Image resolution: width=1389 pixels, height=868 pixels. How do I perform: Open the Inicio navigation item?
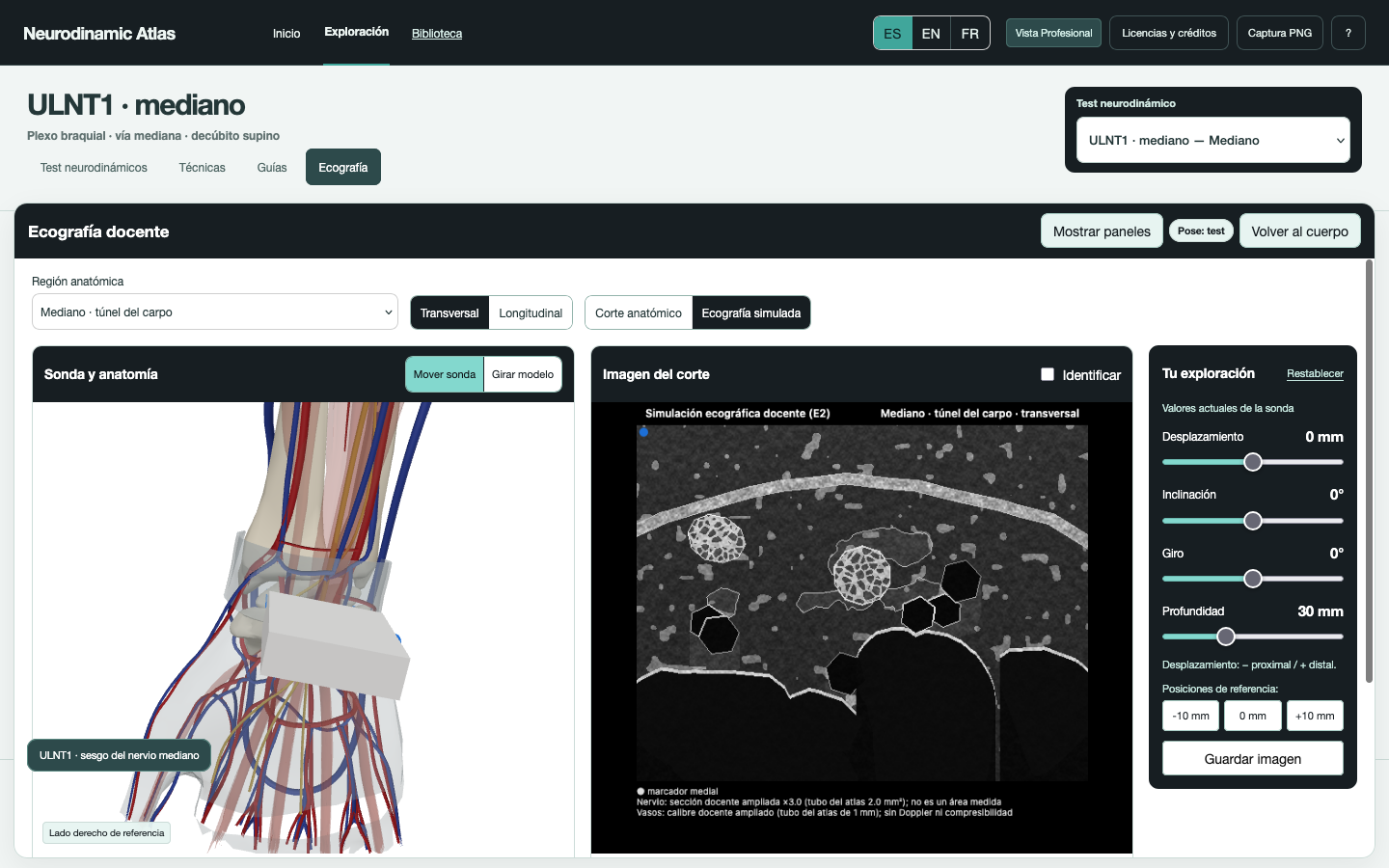pyautogui.click(x=286, y=33)
